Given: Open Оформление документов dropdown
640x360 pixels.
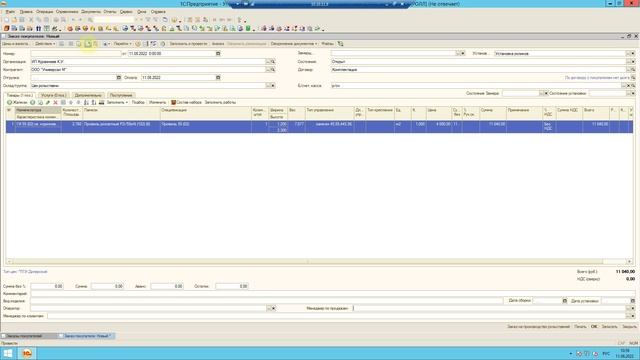Looking at the screenshot, I should (x=293, y=44).
